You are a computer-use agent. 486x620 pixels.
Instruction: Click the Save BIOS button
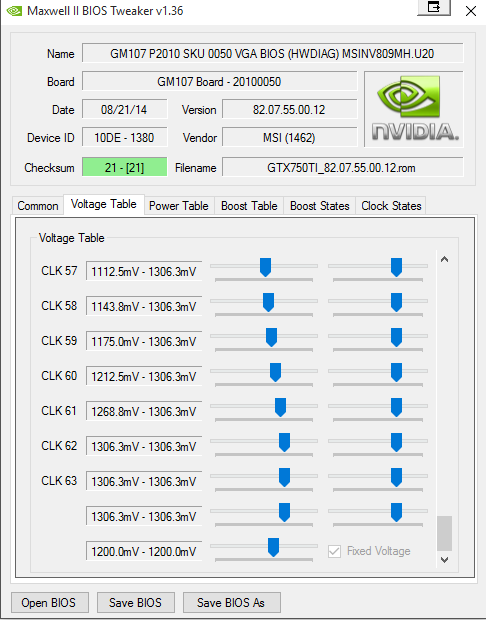[x=136, y=603]
